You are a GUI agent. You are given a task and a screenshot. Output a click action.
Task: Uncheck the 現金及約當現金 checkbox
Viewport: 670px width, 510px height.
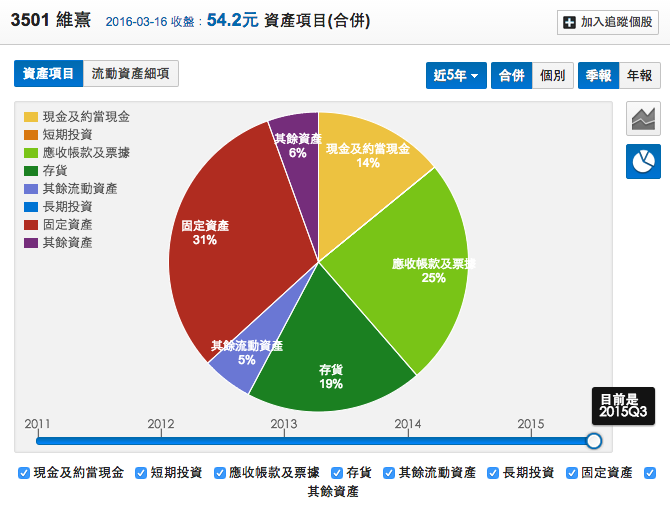click(x=24, y=473)
